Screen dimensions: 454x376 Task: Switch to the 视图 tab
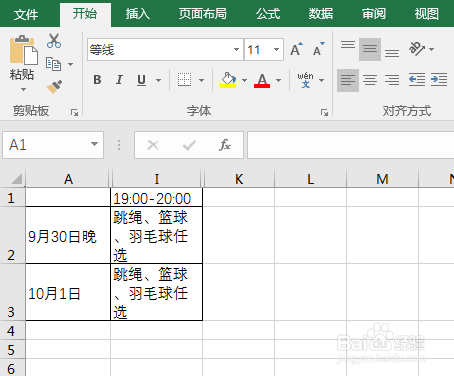point(426,14)
